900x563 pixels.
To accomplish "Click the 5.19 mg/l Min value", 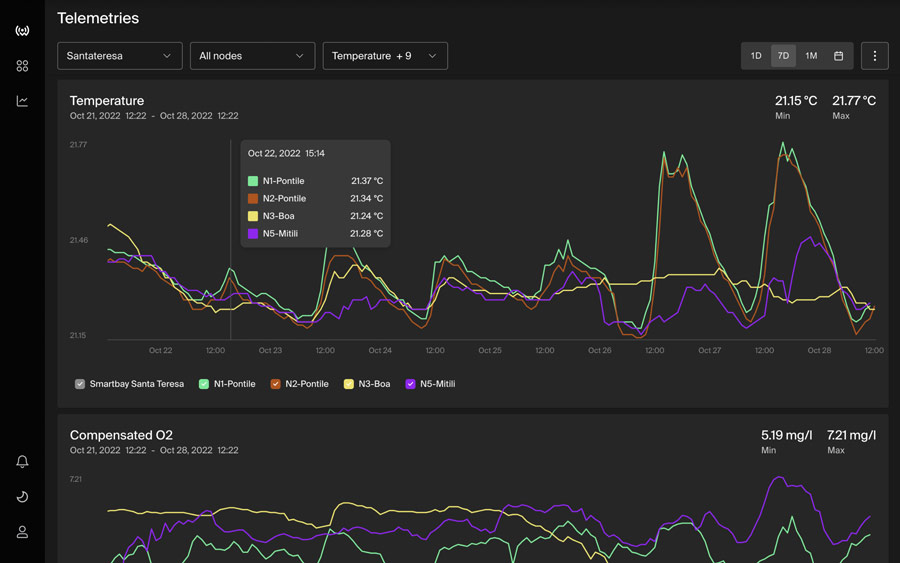I will 786,435.
